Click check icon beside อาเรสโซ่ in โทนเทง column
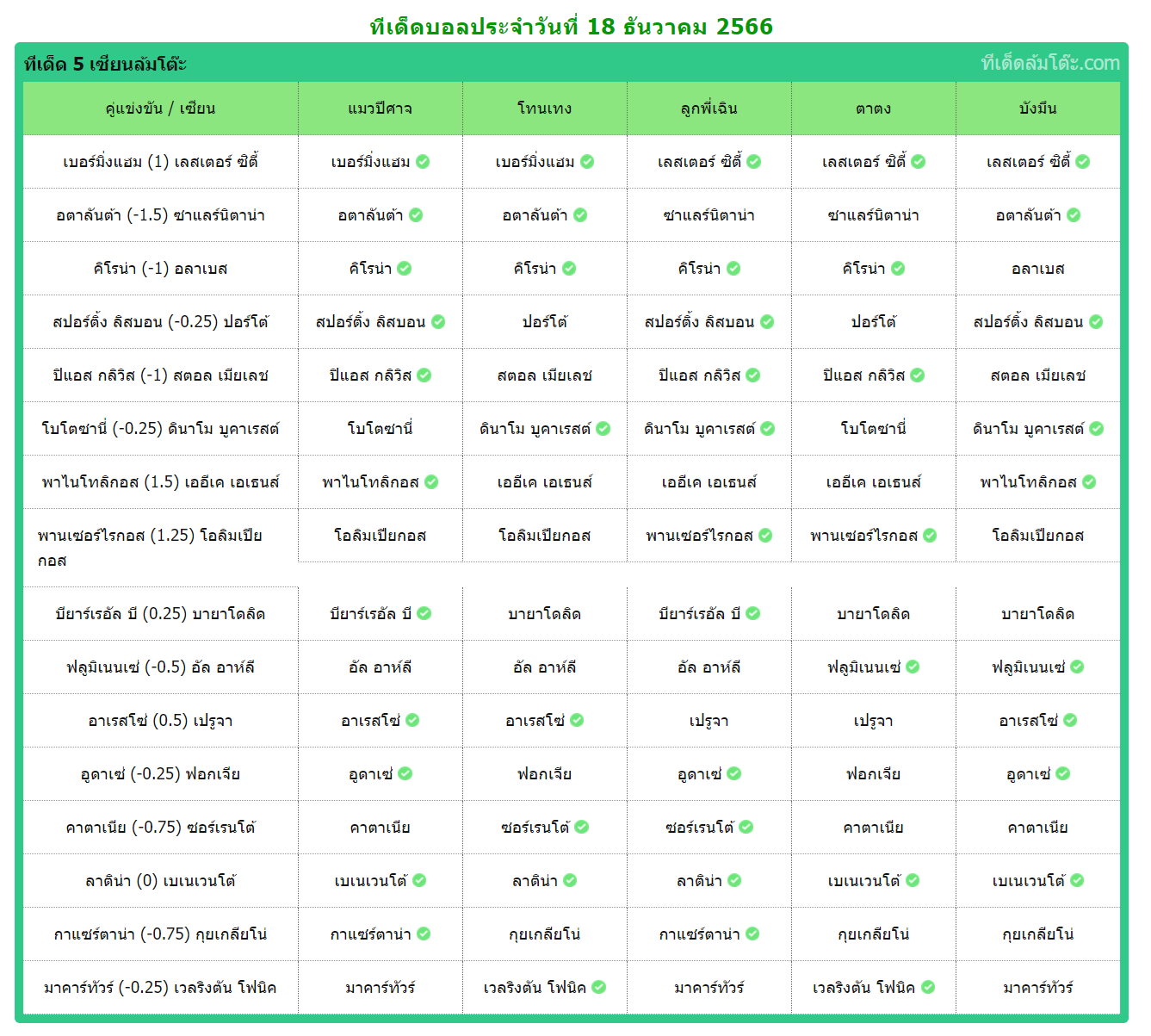The image size is (1151, 1036). pyautogui.click(x=577, y=721)
